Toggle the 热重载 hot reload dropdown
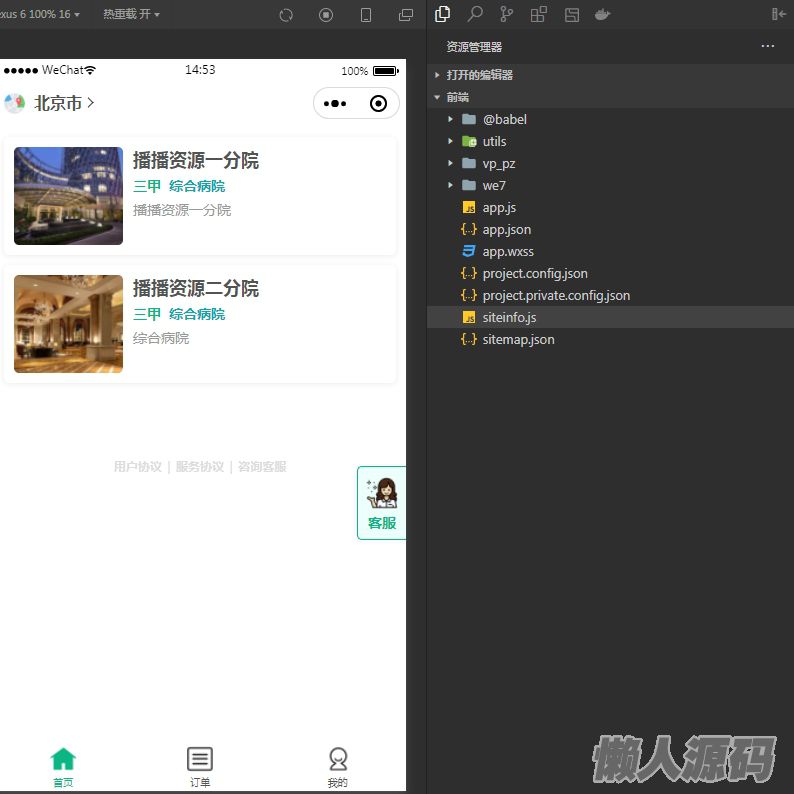The width and height of the screenshot is (794, 794). pyautogui.click(x=131, y=14)
